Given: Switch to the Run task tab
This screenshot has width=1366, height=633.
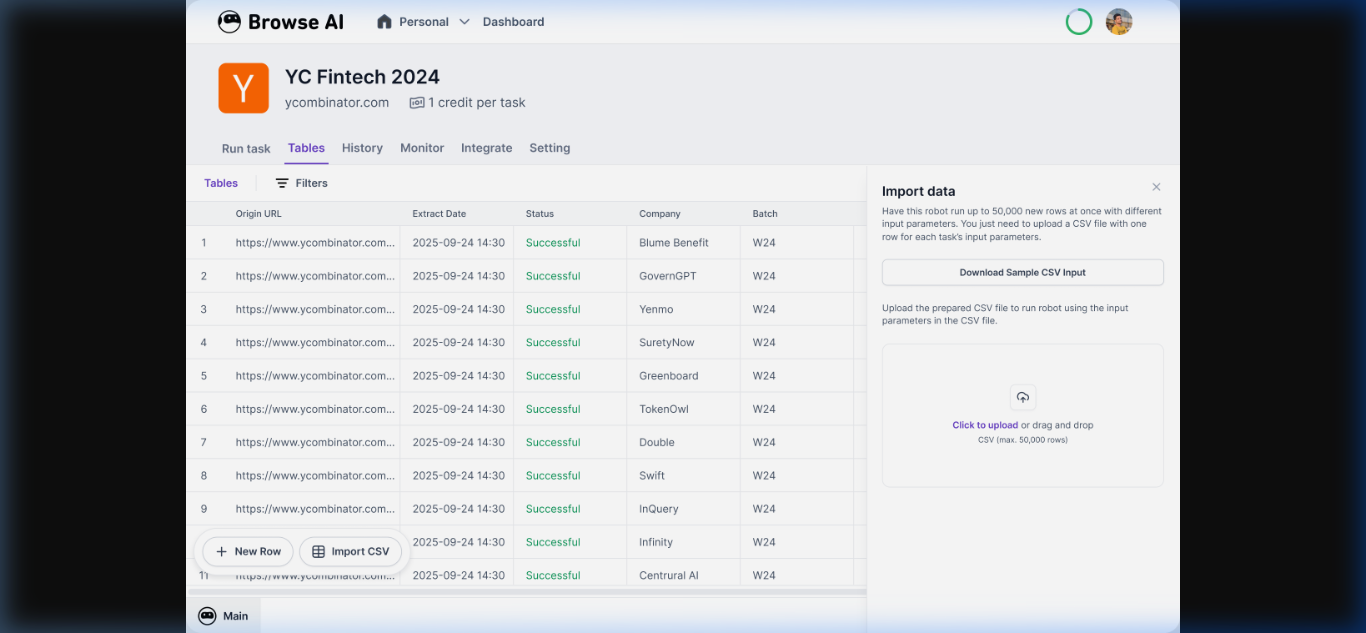Looking at the screenshot, I should click(x=246, y=148).
